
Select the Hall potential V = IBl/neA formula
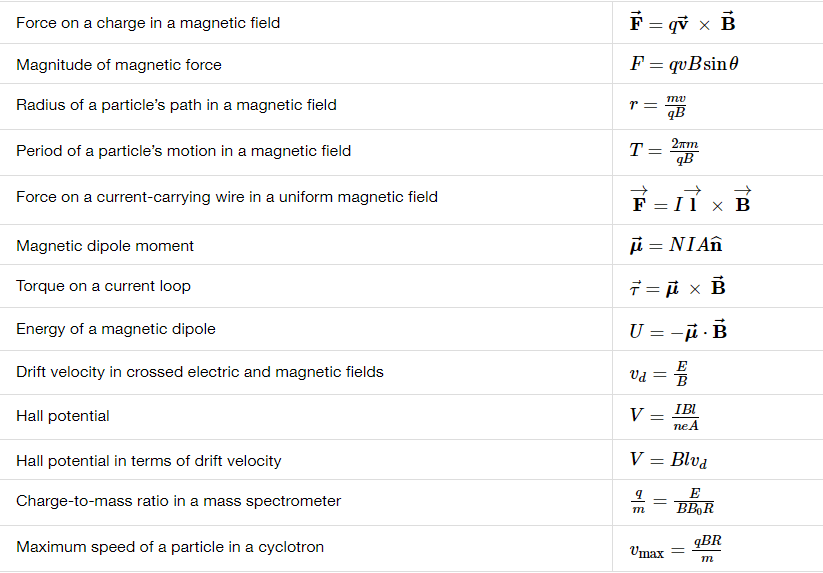[x=664, y=417]
